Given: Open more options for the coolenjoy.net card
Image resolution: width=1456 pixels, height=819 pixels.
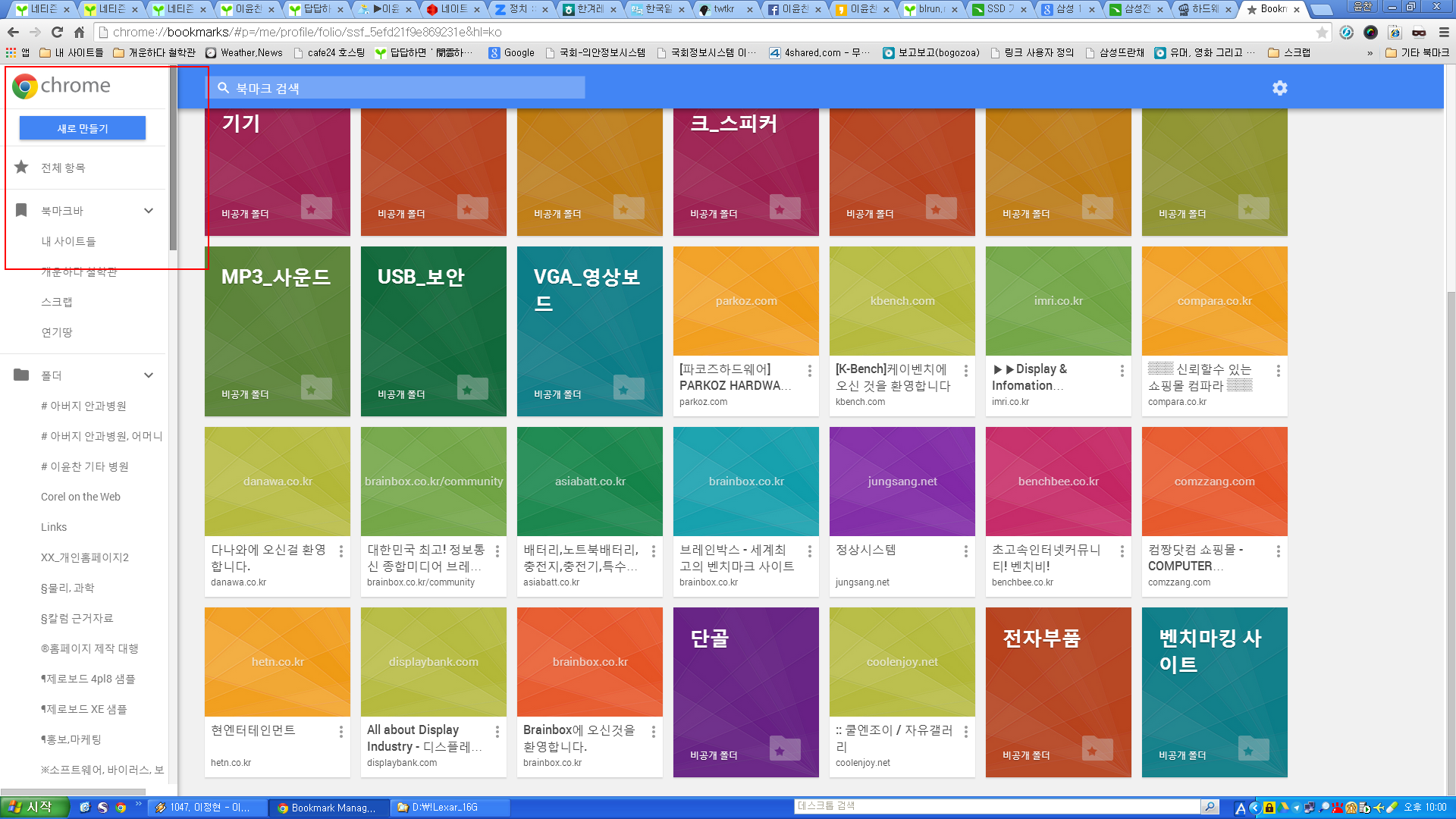Looking at the screenshot, I should 965,732.
